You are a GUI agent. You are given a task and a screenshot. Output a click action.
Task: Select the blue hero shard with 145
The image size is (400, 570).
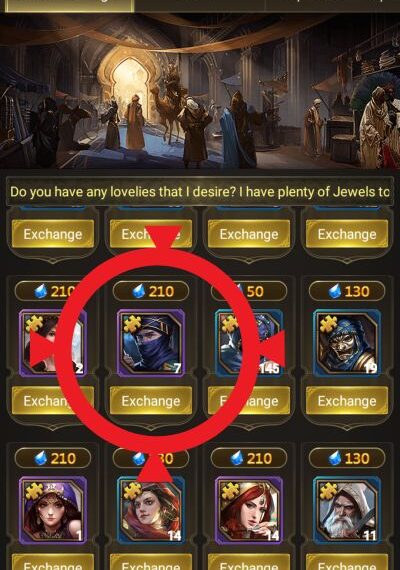coord(249,343)
